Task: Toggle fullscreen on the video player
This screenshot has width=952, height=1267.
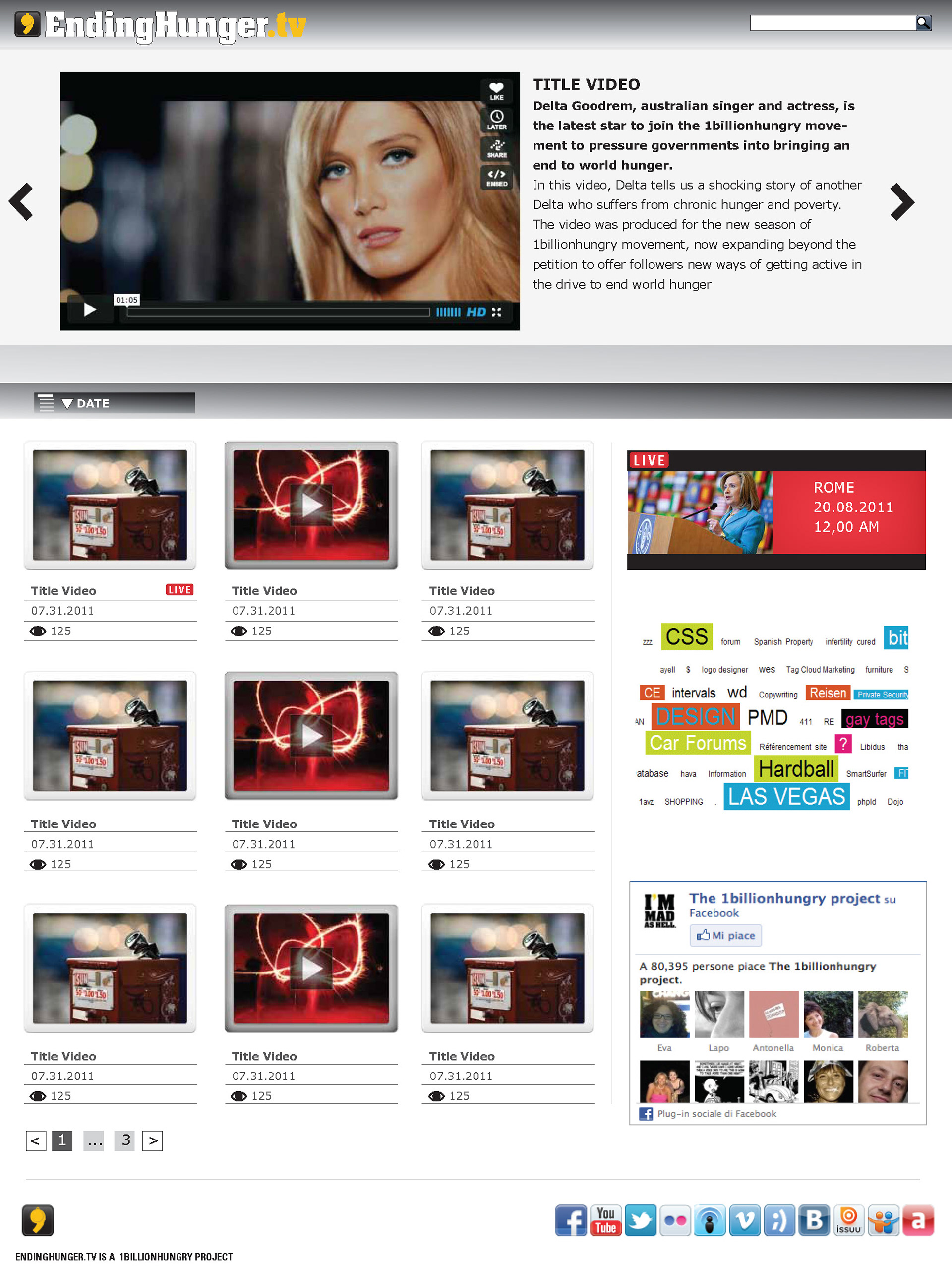Action: (496, 312)
